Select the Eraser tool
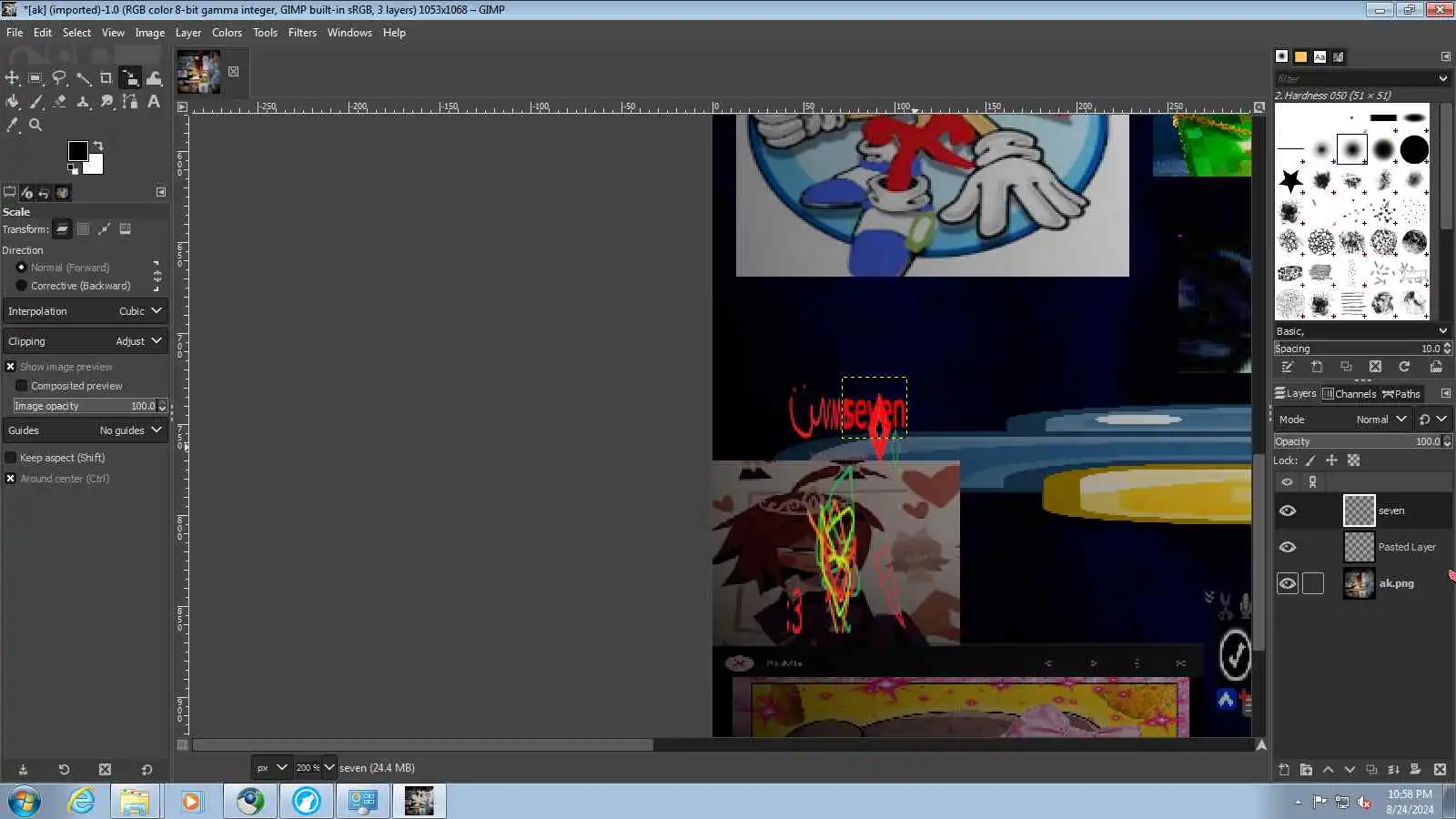Viewport: 1456px width, 819px height. click(59, 102)
